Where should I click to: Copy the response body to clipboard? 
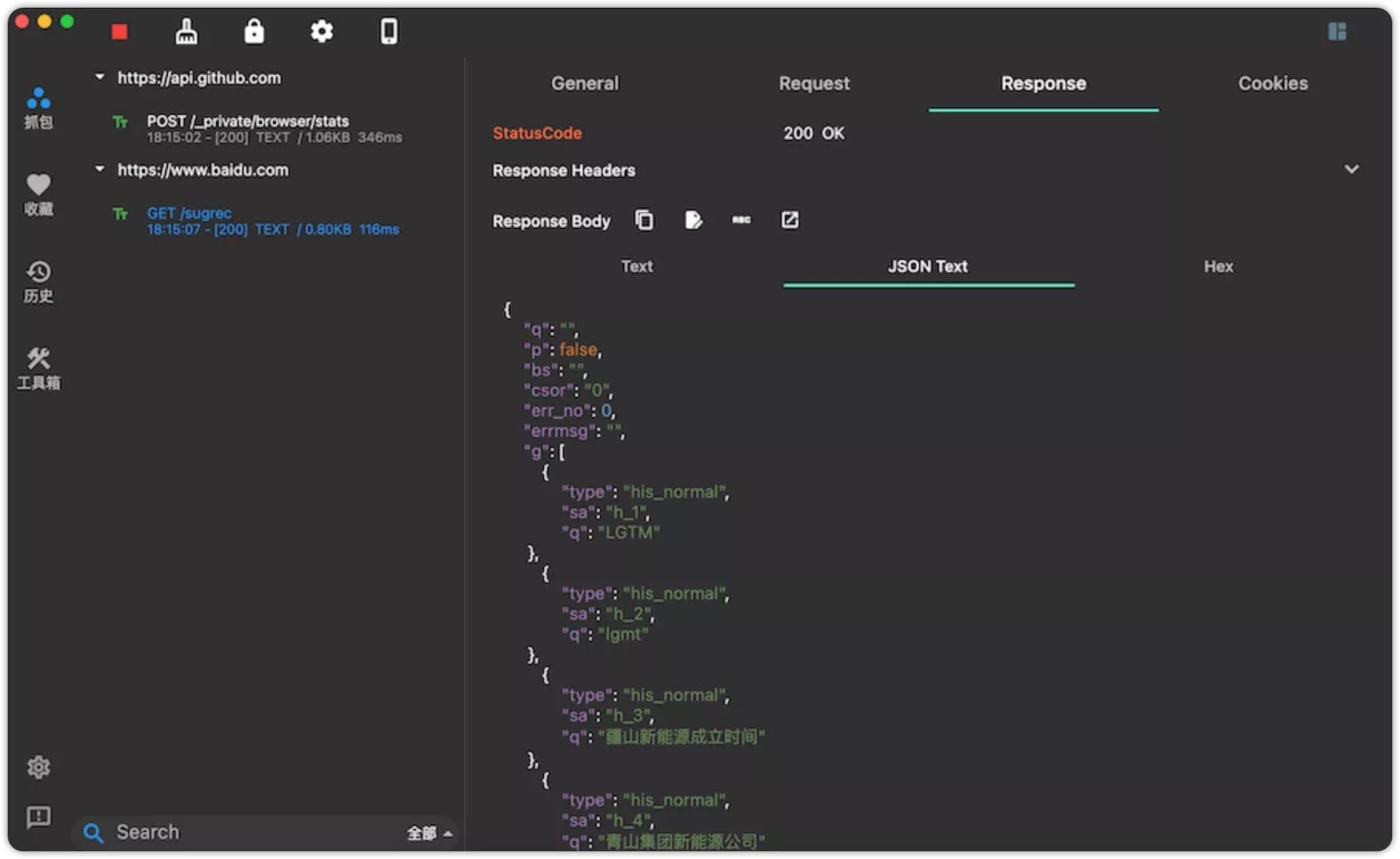tap(644, 221)
